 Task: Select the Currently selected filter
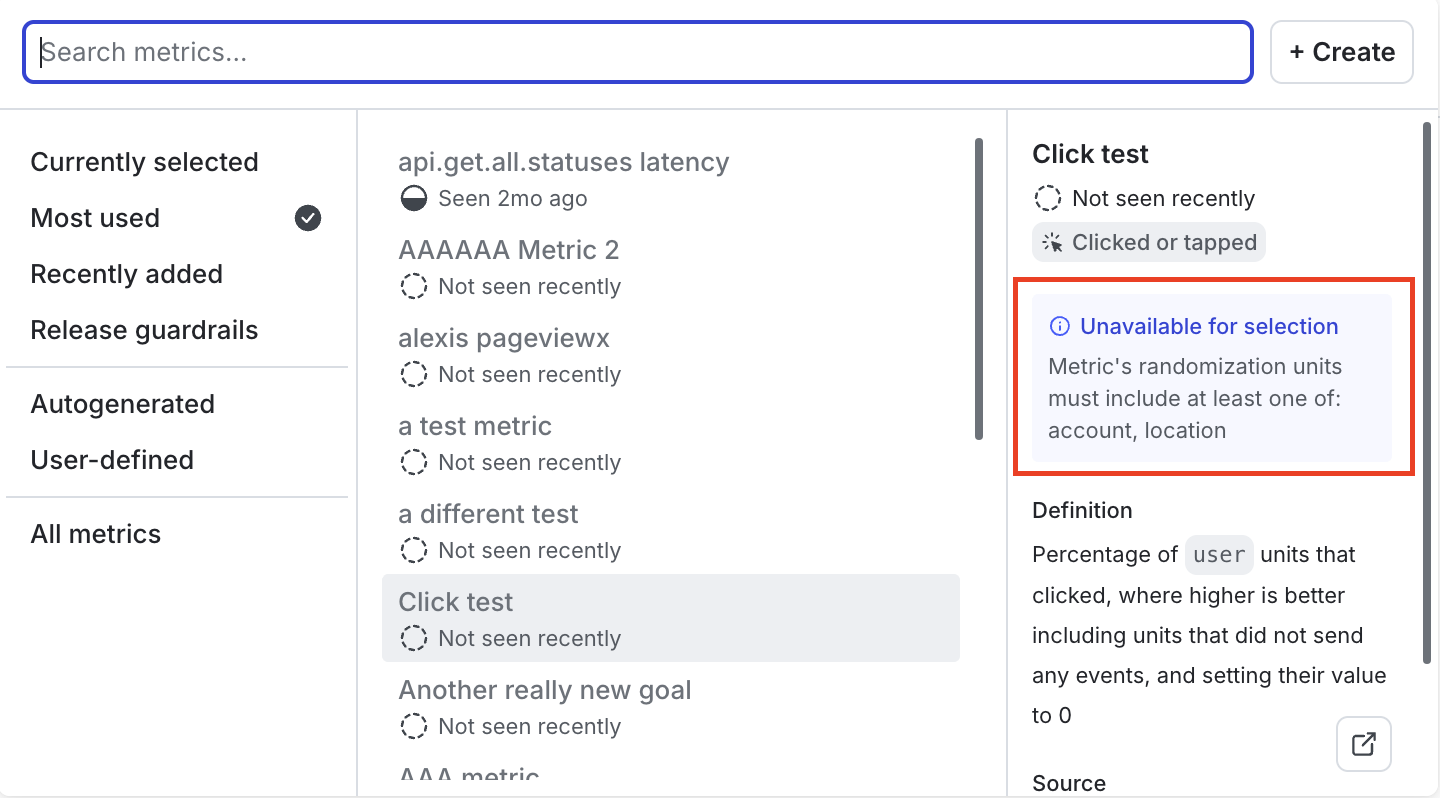pyautogui.click(x=144, y=161)
